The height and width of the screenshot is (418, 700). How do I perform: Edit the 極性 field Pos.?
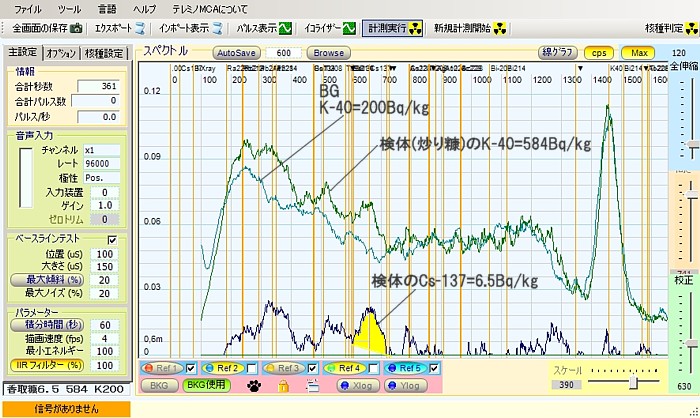coord(102,178)
